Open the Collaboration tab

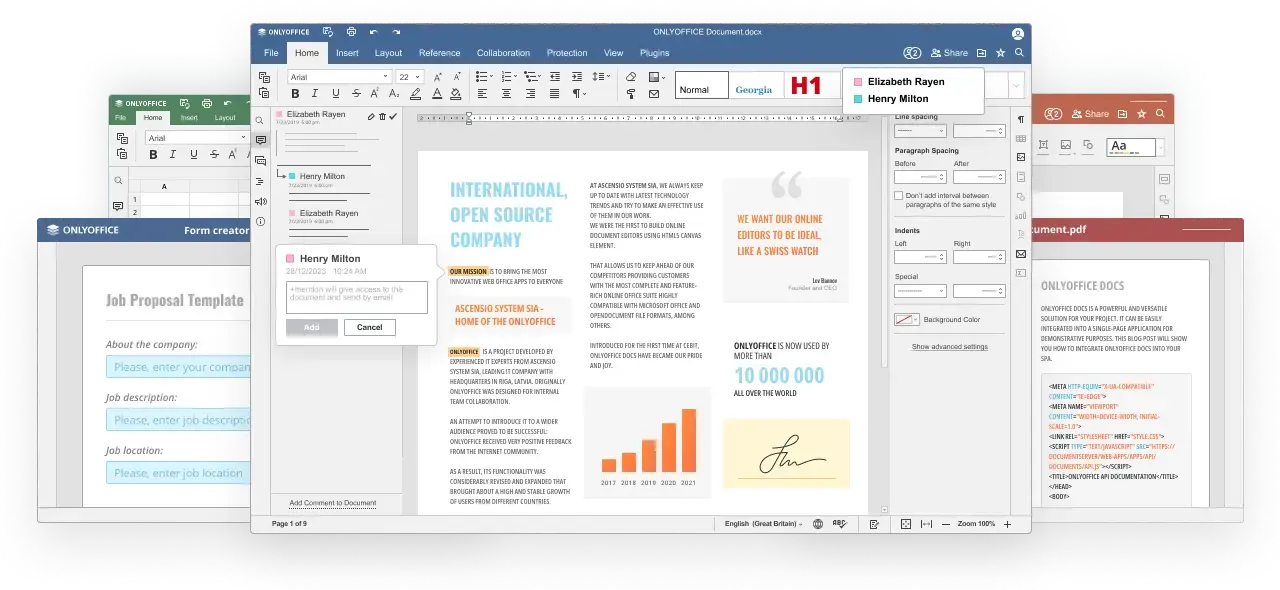tap(503, 53)
